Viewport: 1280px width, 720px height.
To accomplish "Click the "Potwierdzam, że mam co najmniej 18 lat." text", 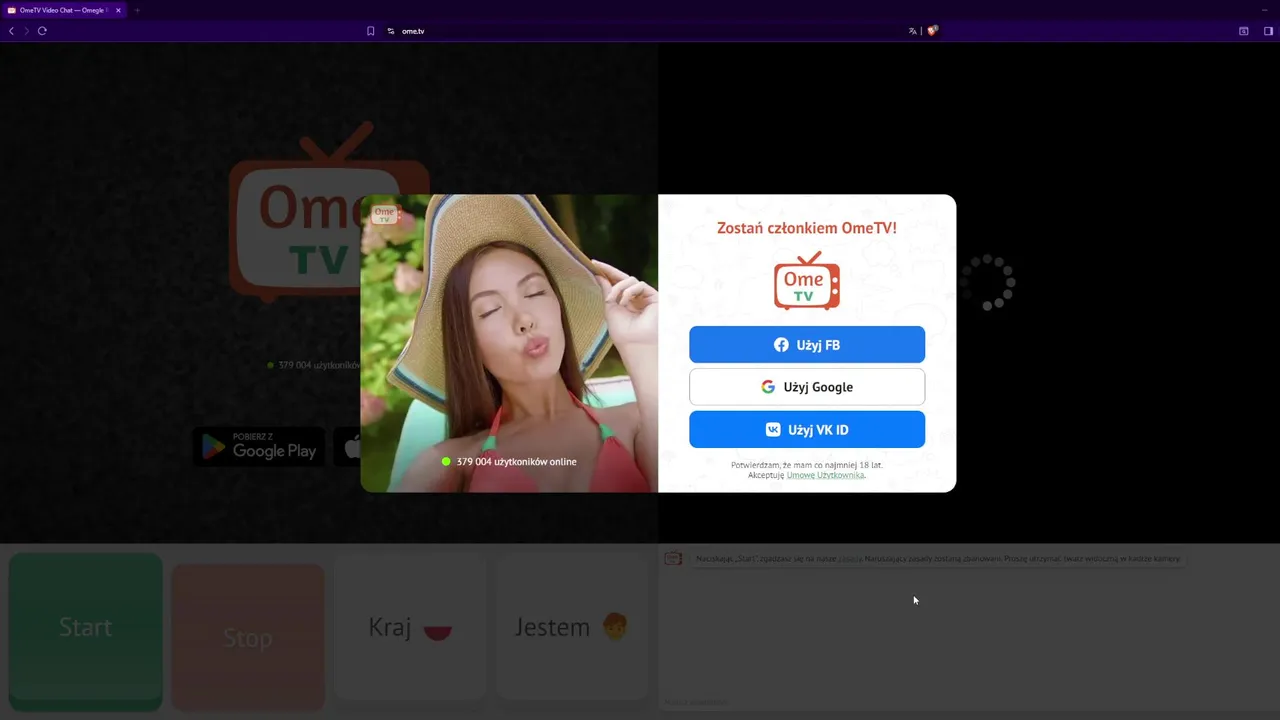I will (x=807, y=465).
